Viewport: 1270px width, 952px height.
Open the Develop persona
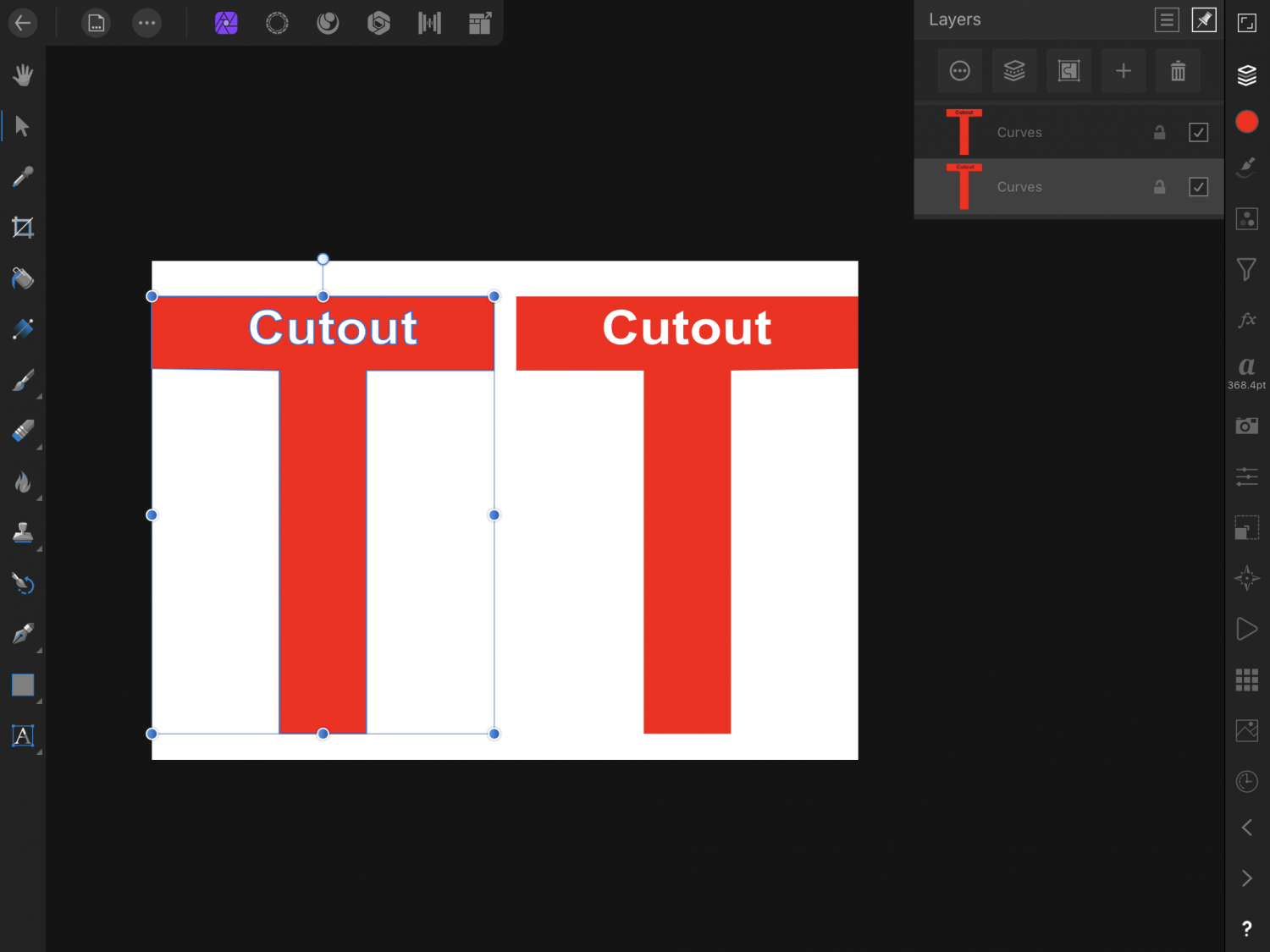coord(378,23)
